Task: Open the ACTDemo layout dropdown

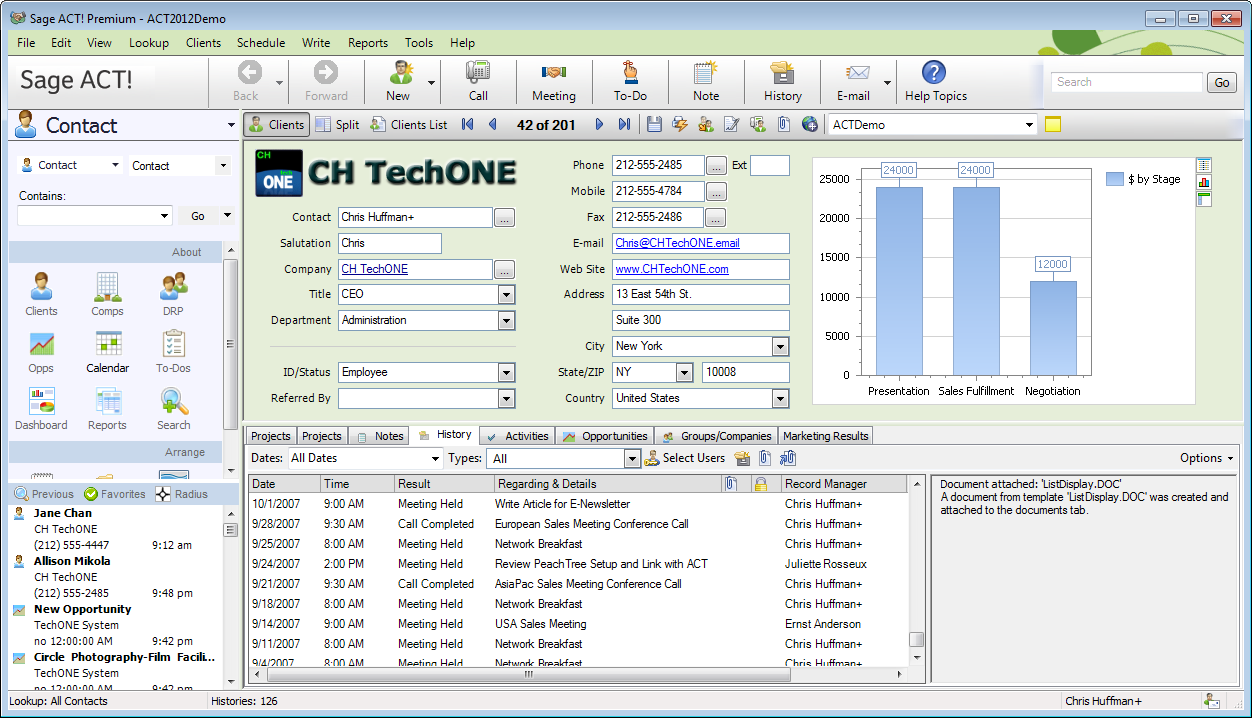Action: (1029, 125)
